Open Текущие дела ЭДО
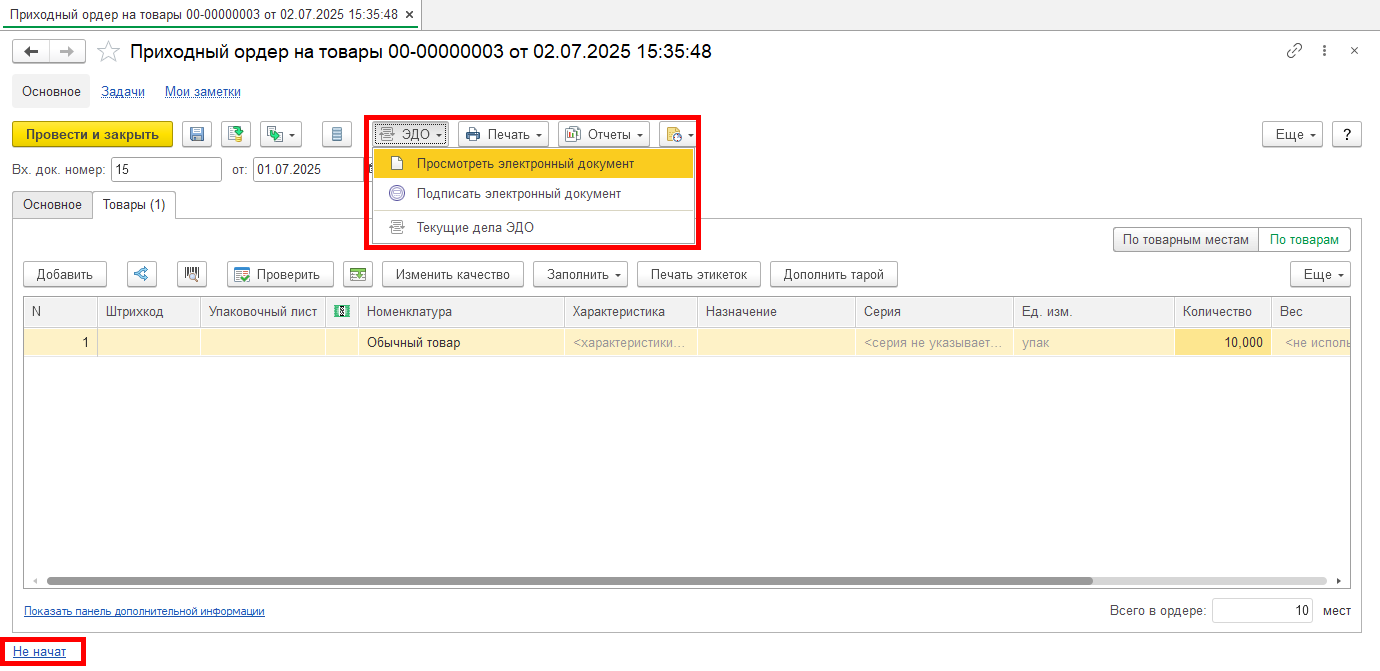Image resolution: width=1380 pixels, height=671 pixels. click(x=533, y=228)
